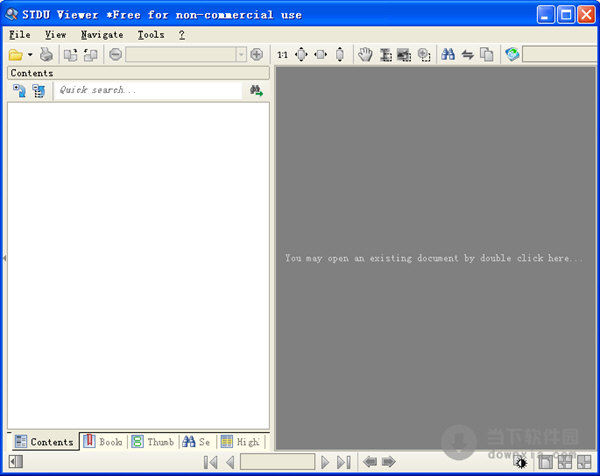Expand all contents tree icon
This screenshot has width=600, height=476.
20,91
